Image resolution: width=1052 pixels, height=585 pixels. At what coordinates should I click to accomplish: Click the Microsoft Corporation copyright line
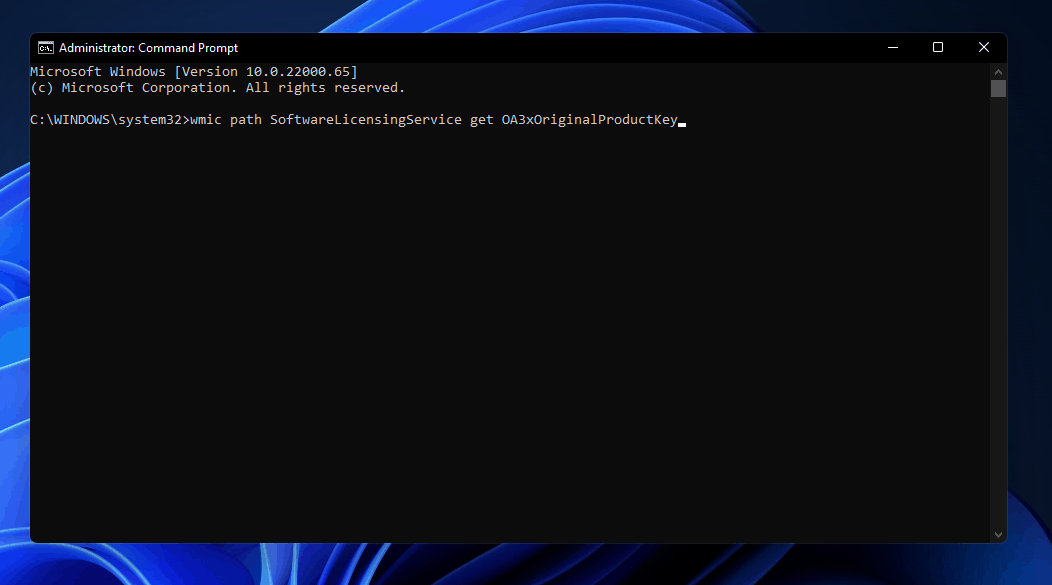[217, 88]
